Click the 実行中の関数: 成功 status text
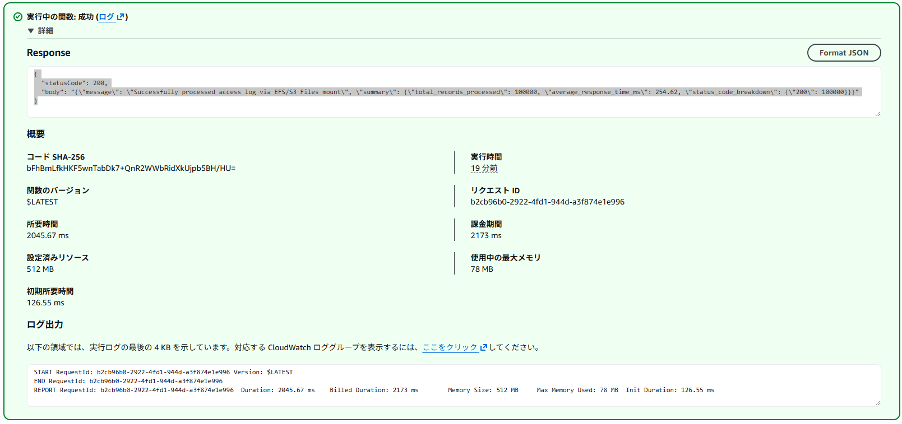Screen dimensions: 902x424 tap(60, 17)
